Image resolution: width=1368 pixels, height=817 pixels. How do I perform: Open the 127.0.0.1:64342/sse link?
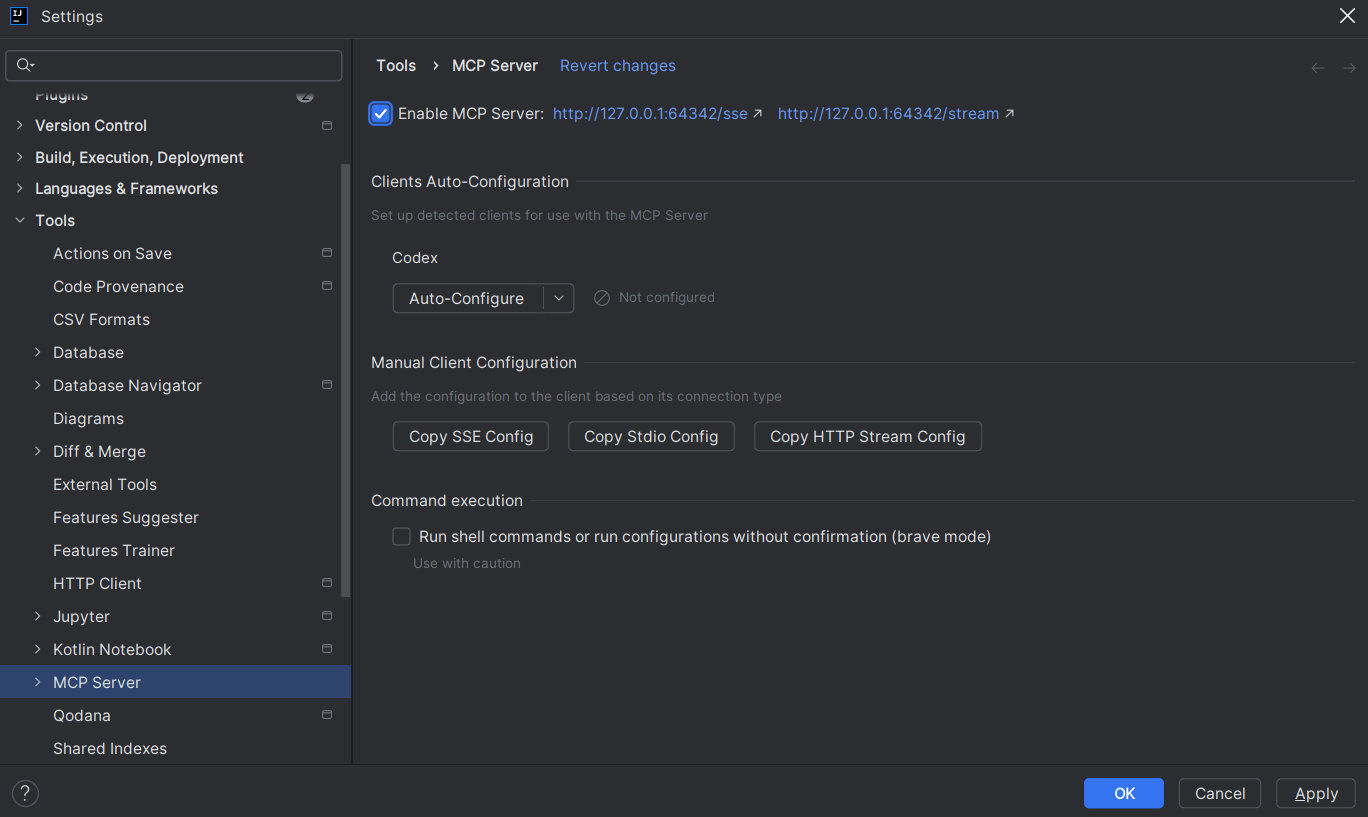tap(657, 114)
